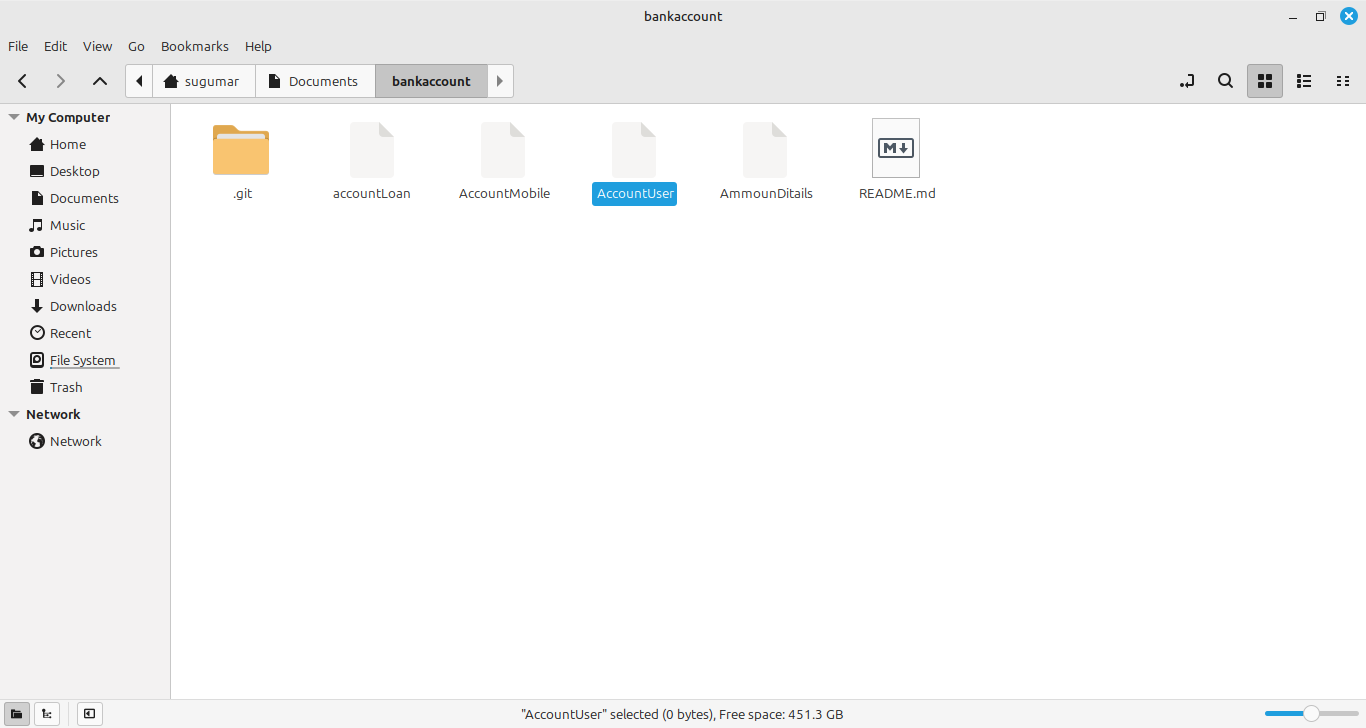
Task: Collapse the Network section
Action: point(14,414)
